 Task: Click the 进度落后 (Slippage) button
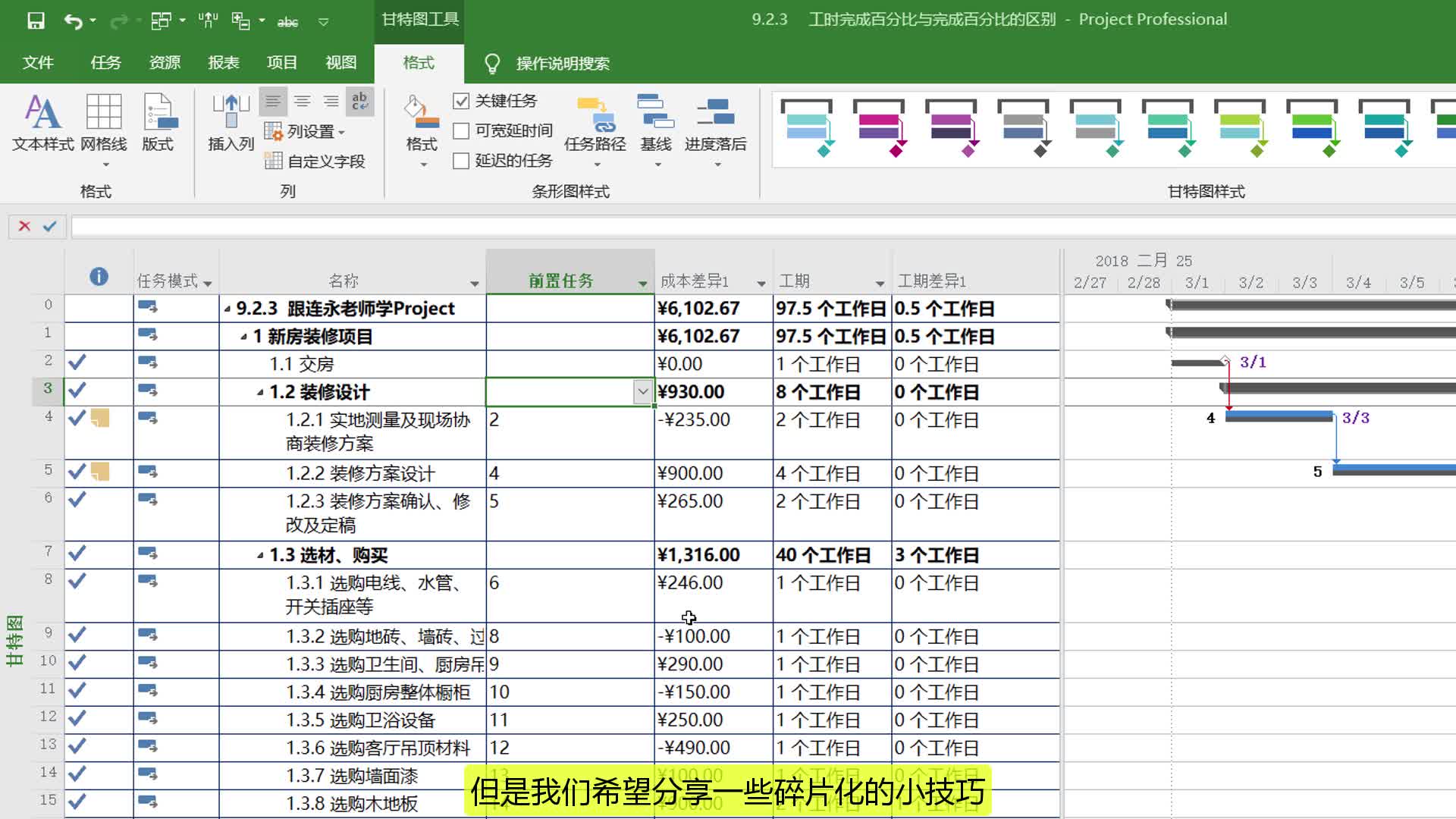pyautogui.click(x=714, y=125)
